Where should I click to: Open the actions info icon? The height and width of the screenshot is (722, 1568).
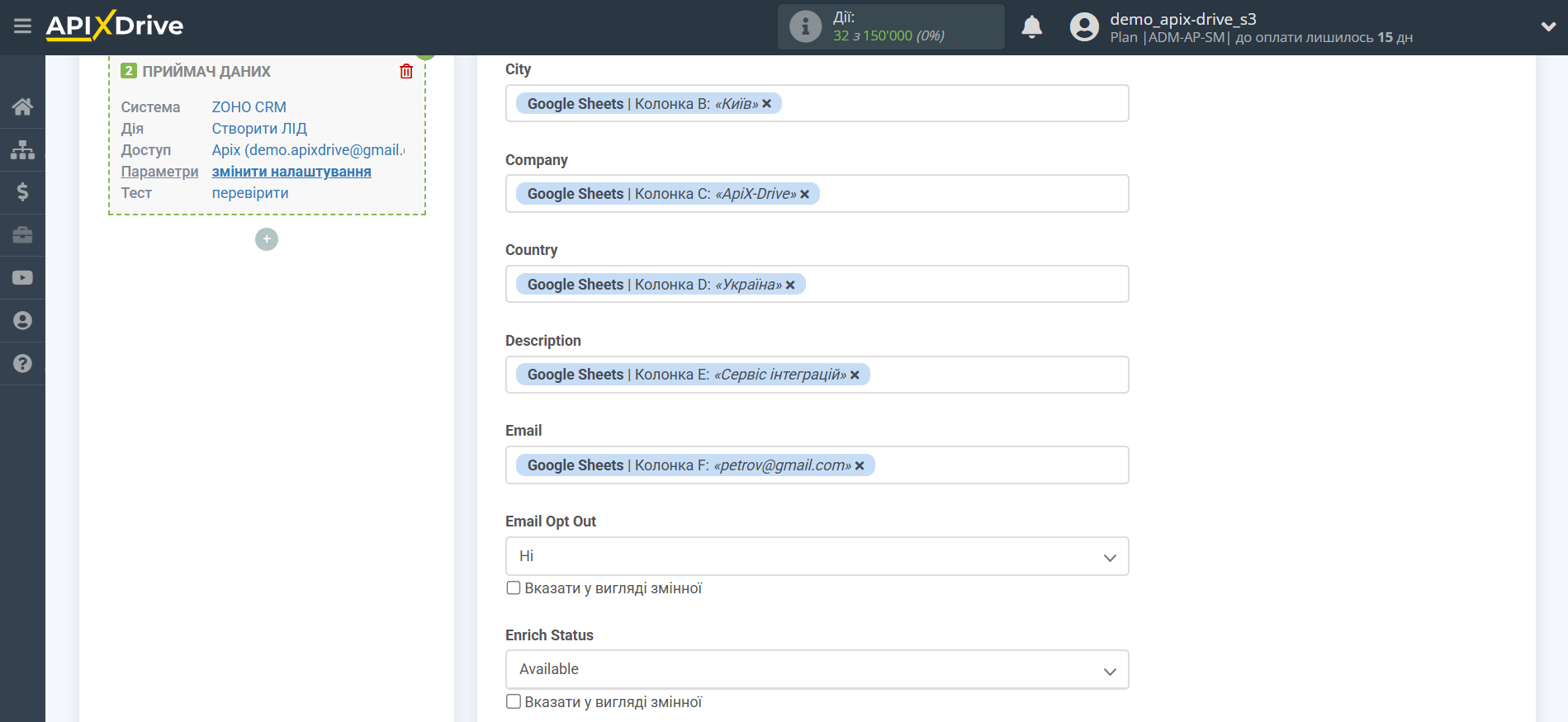click(805, 26)
